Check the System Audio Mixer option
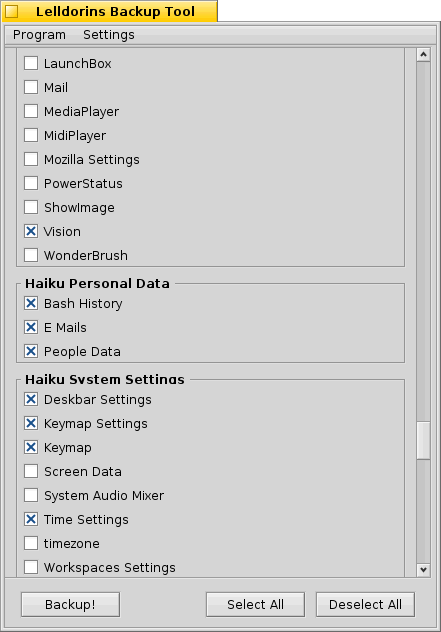Viewport: 441px width, 632px height. click(31, 495)
